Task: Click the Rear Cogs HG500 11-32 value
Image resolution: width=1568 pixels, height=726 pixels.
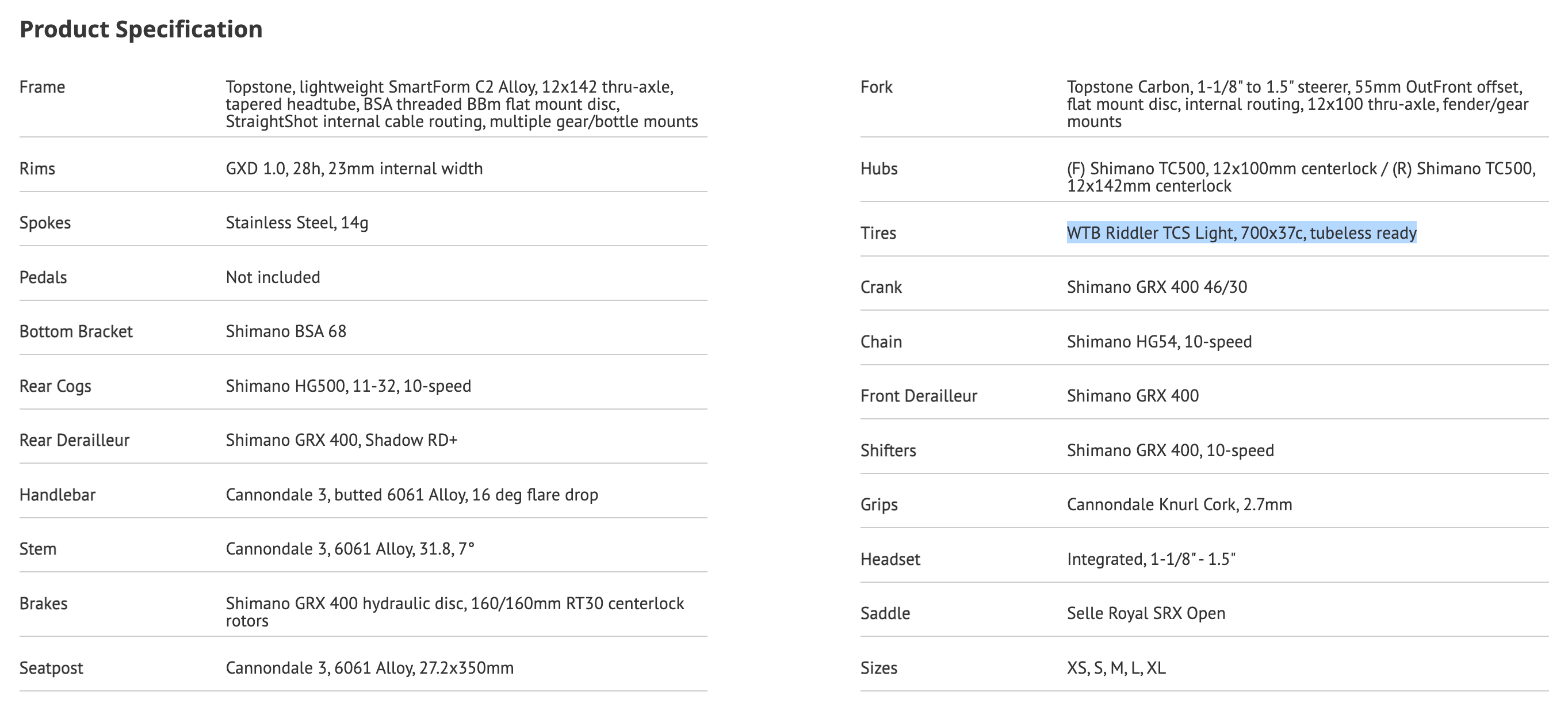Action: point(348,386)
